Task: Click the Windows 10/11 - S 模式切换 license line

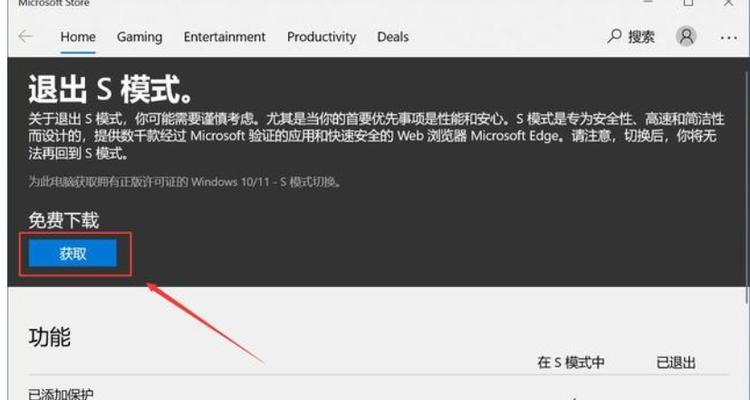Action: tap(184, 182)
